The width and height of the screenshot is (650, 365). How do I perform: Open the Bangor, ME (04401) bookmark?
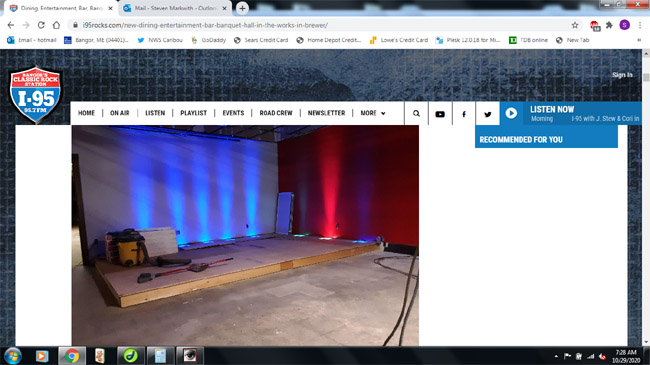pyautogui.click(x=96, y=40)
